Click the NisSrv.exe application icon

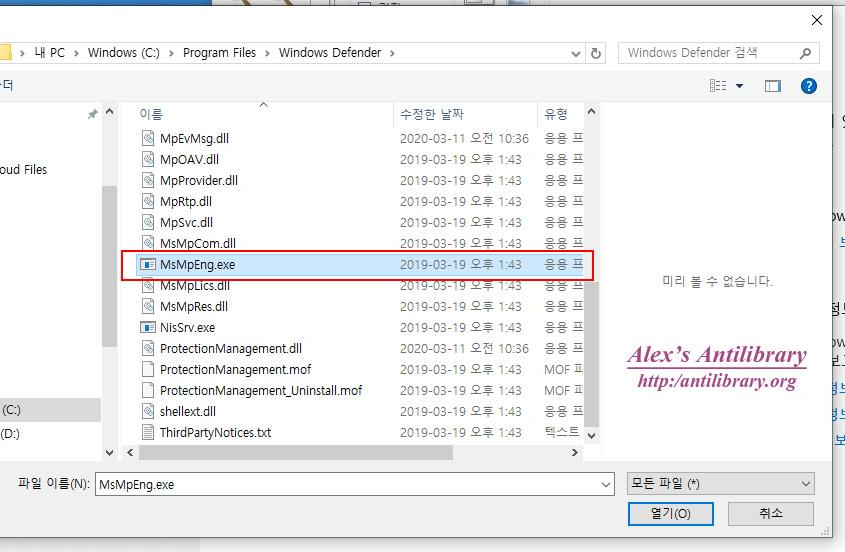point(148,328)
